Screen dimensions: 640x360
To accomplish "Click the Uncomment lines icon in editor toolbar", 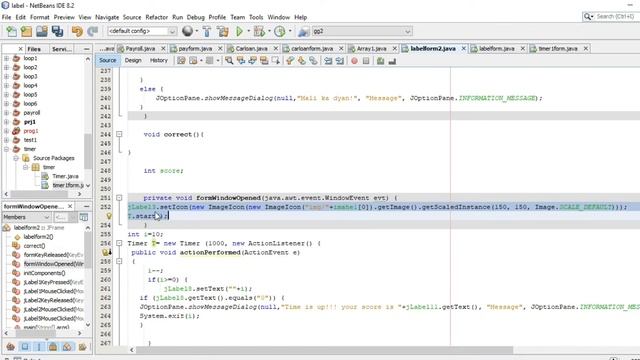I will point(392,61).
